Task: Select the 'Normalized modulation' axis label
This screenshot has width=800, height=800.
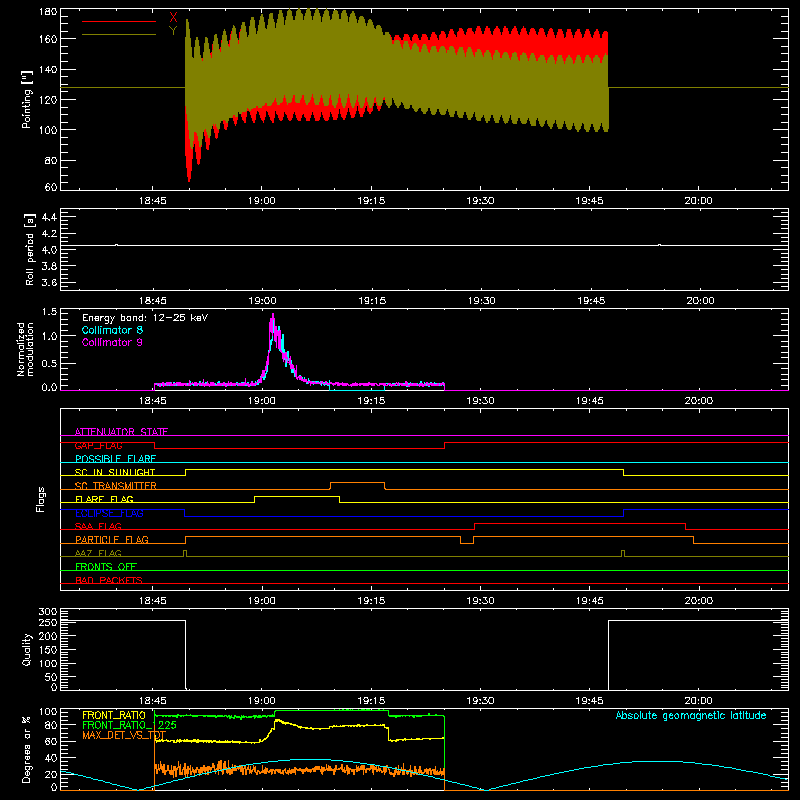Action: pos(25,349)
